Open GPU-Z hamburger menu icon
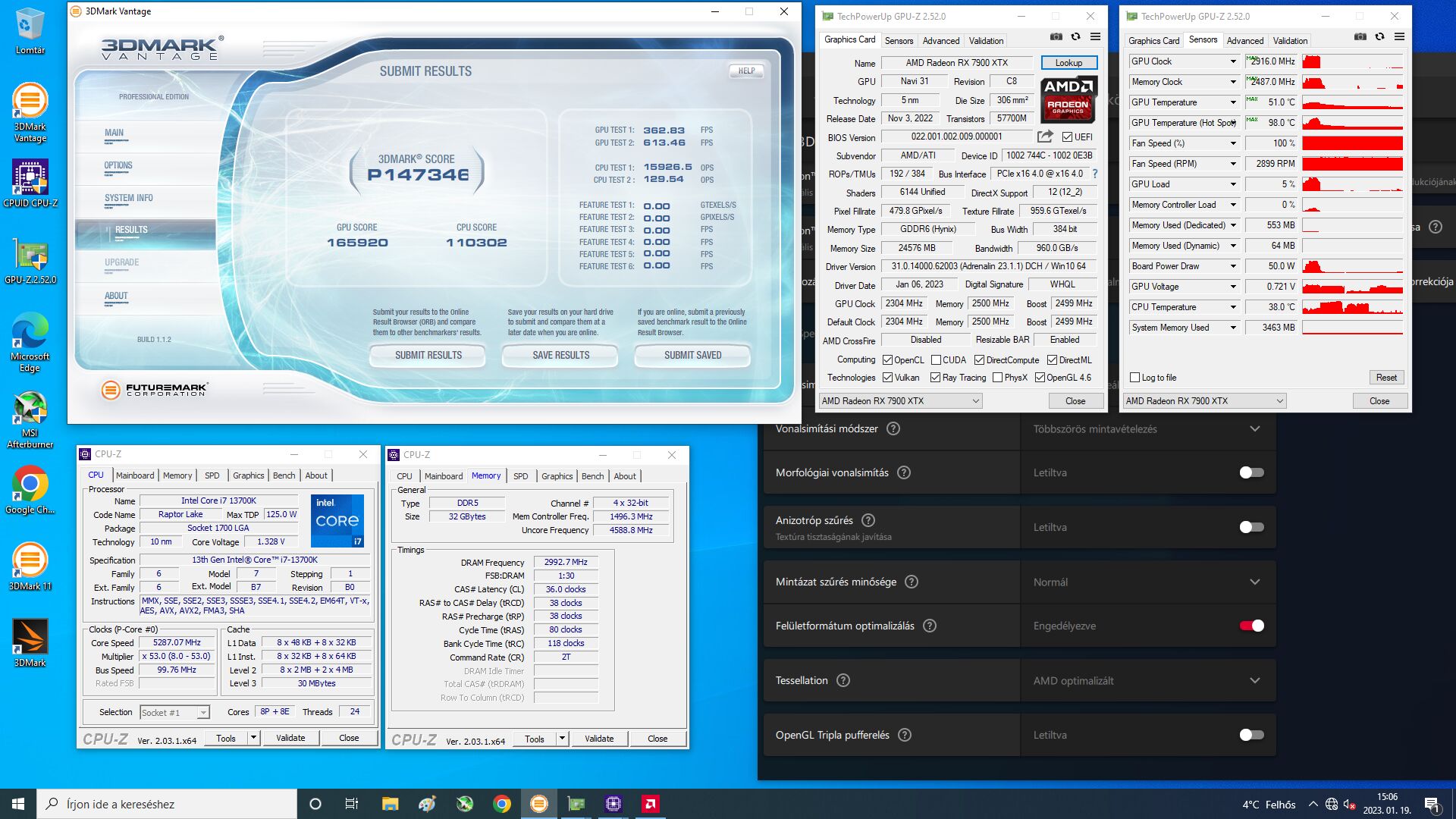This screenshot has width=1456, height=819. [x=1095, y=37]
